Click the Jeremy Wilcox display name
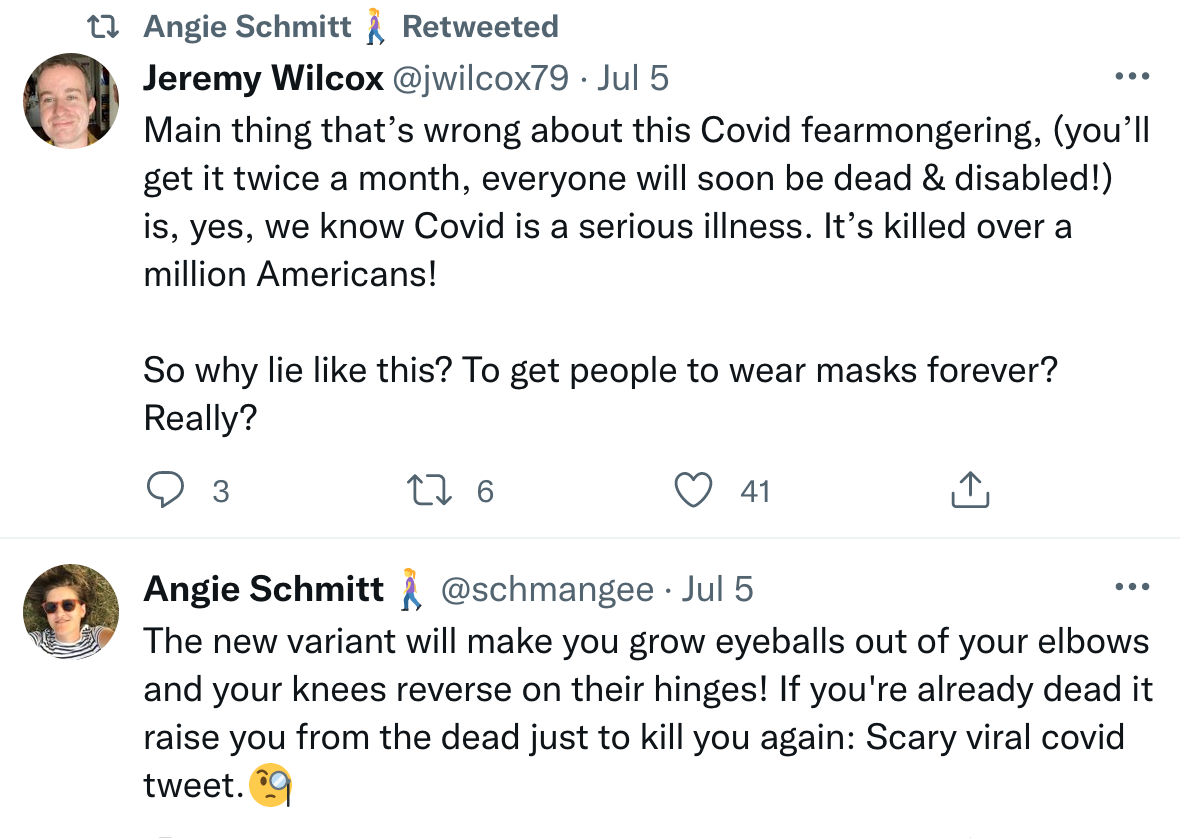The width and height of the screenshot is (1180, 838). pyautogui.click(x=263, y=77)
